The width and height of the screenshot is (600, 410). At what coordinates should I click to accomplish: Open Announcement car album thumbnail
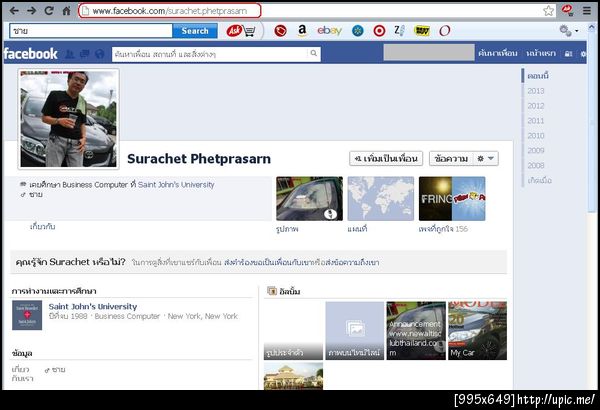pyautogui.click(x=416, y=331)
